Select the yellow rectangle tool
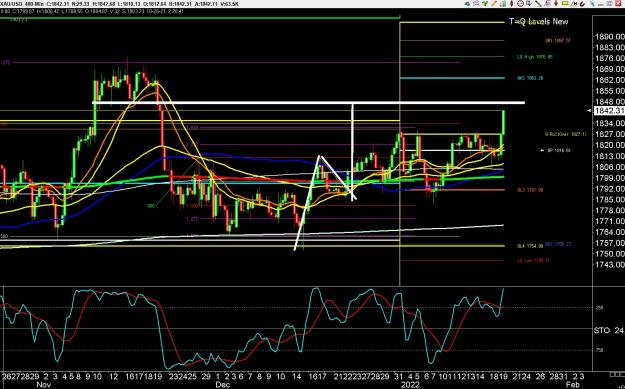The width and height of the screenshot is (625, 389). (x=565, y=4)
